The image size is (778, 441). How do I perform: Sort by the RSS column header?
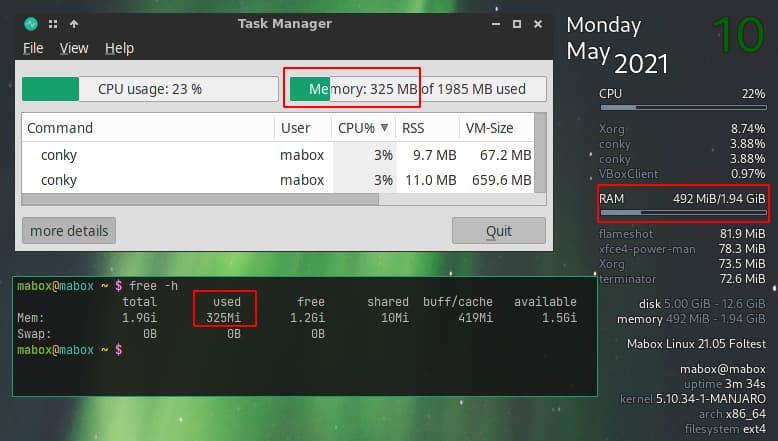413,128
